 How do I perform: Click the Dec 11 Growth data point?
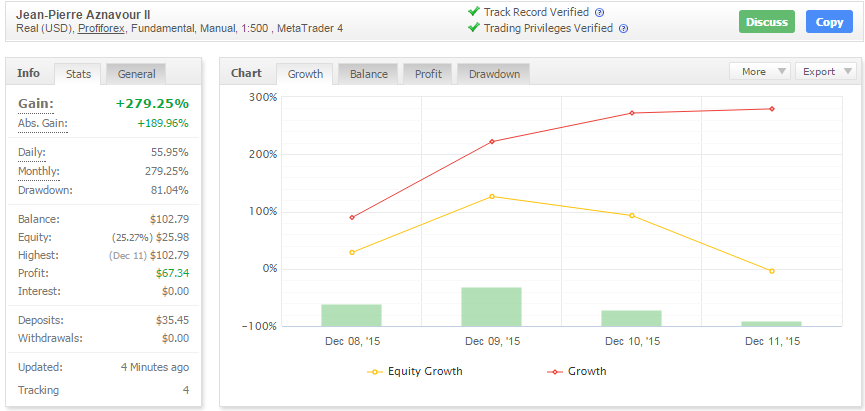(772, 109)
